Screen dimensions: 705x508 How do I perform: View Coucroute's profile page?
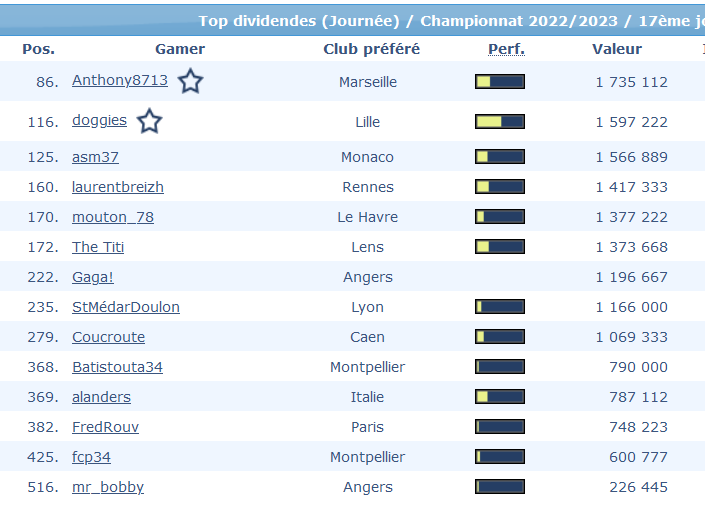coord(108,337)
